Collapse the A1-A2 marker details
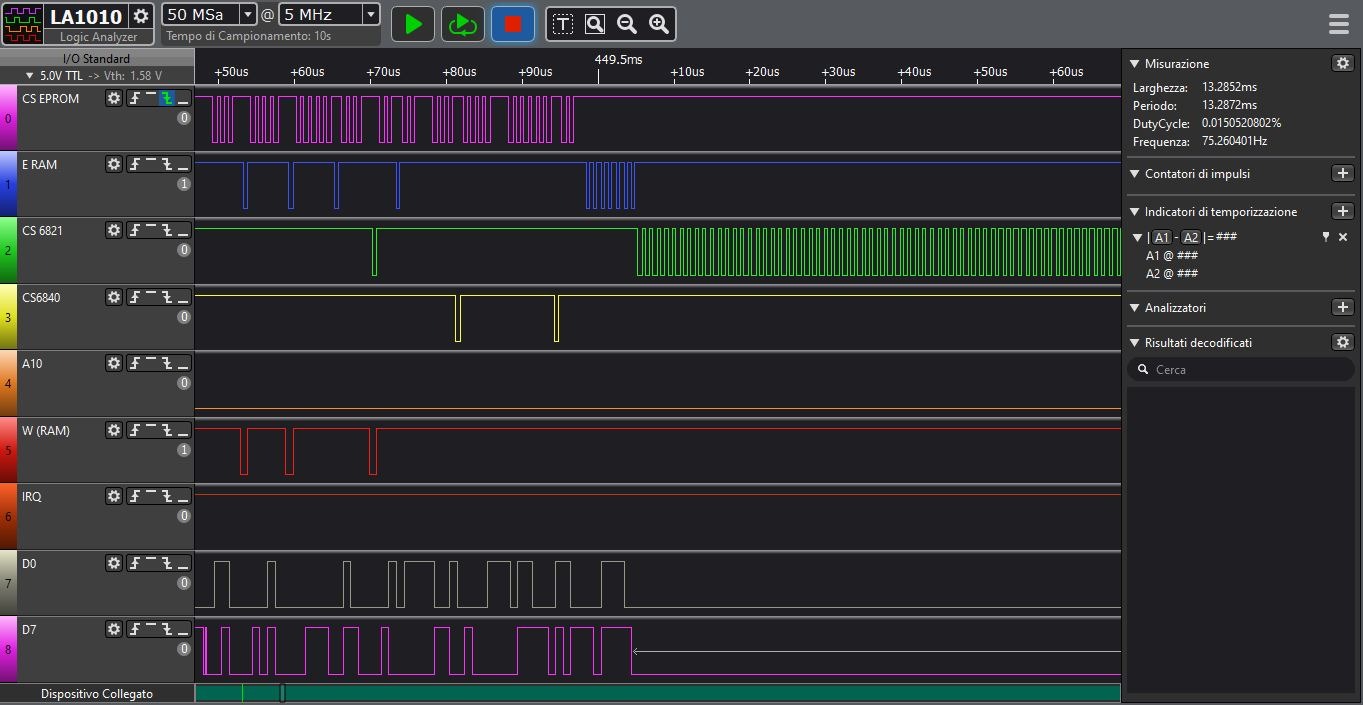This screenshot has width=1363, height=705. [1138, 237]
